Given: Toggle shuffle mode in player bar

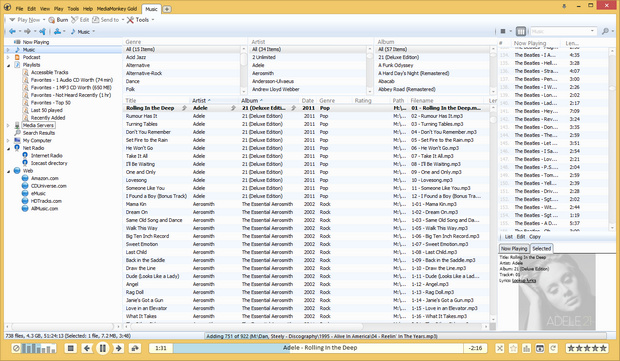Looking at the screenshot, I should [x=500, y=348].
